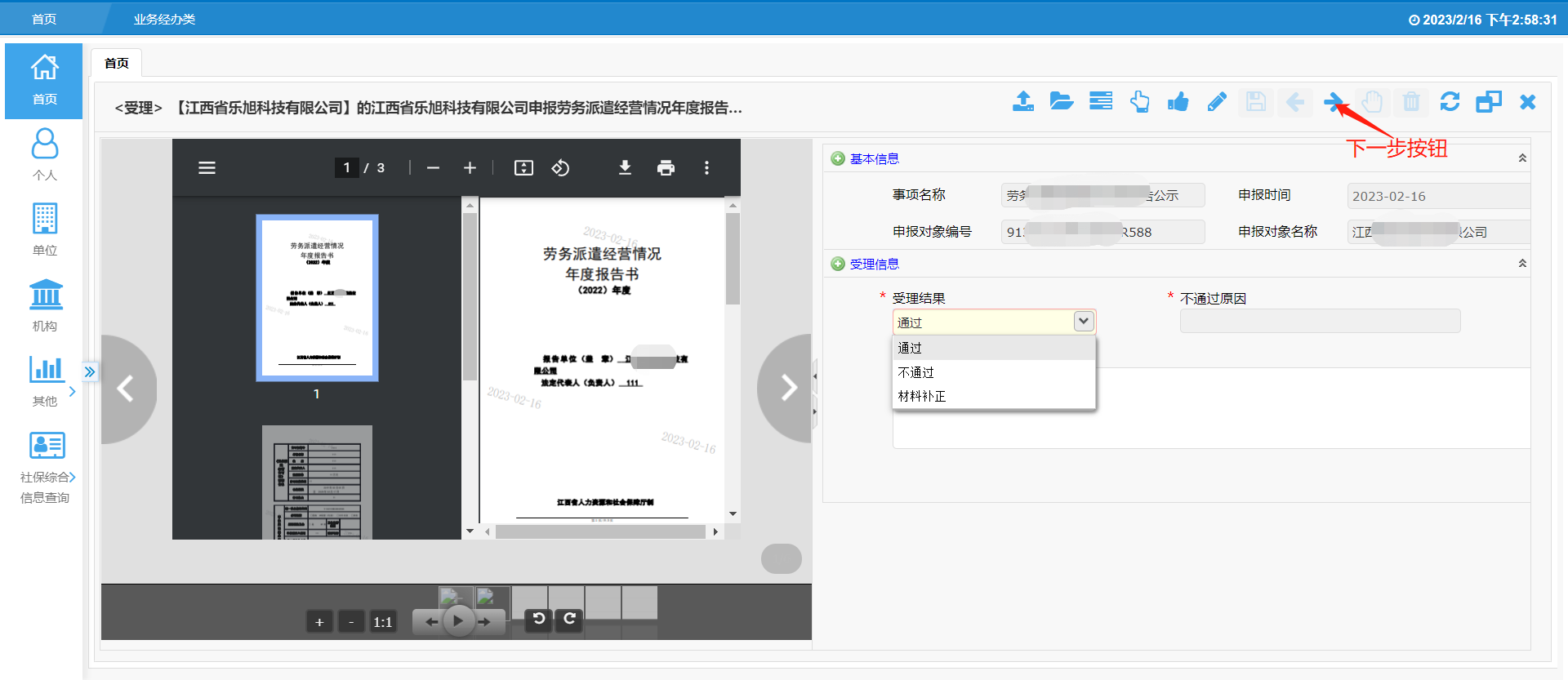Click the 受理 form title text
The height and width of the screenshot is (680, 1568).
[429, 108]
